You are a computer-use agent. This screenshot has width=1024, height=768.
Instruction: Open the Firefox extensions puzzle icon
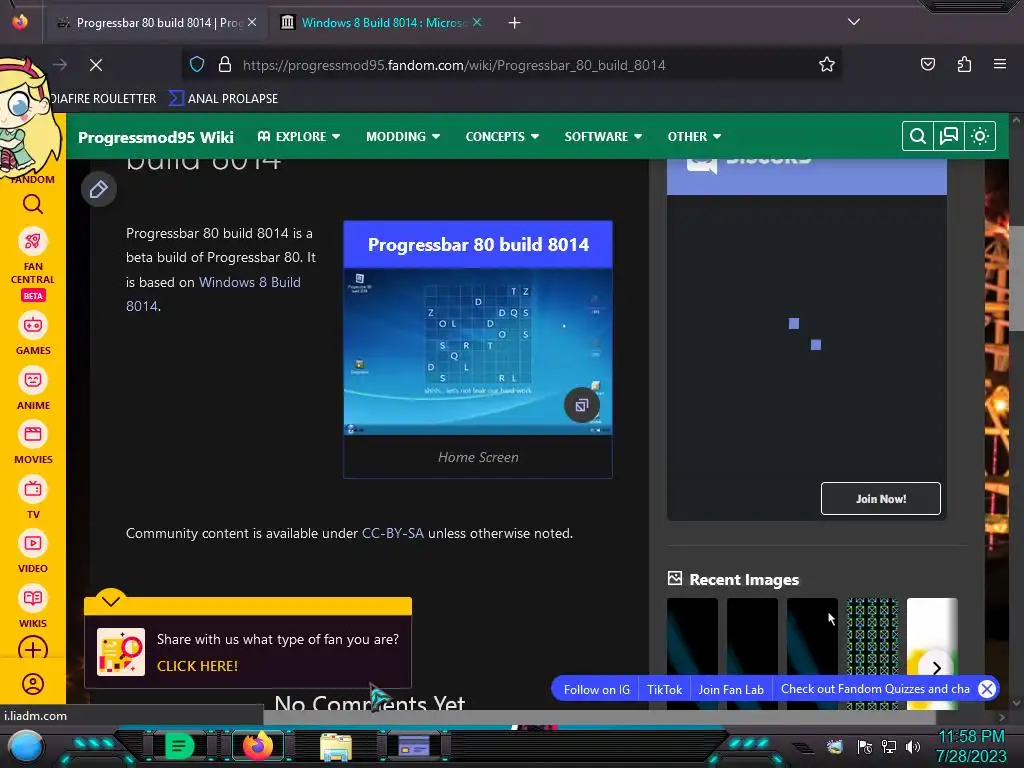coord(964,64)
